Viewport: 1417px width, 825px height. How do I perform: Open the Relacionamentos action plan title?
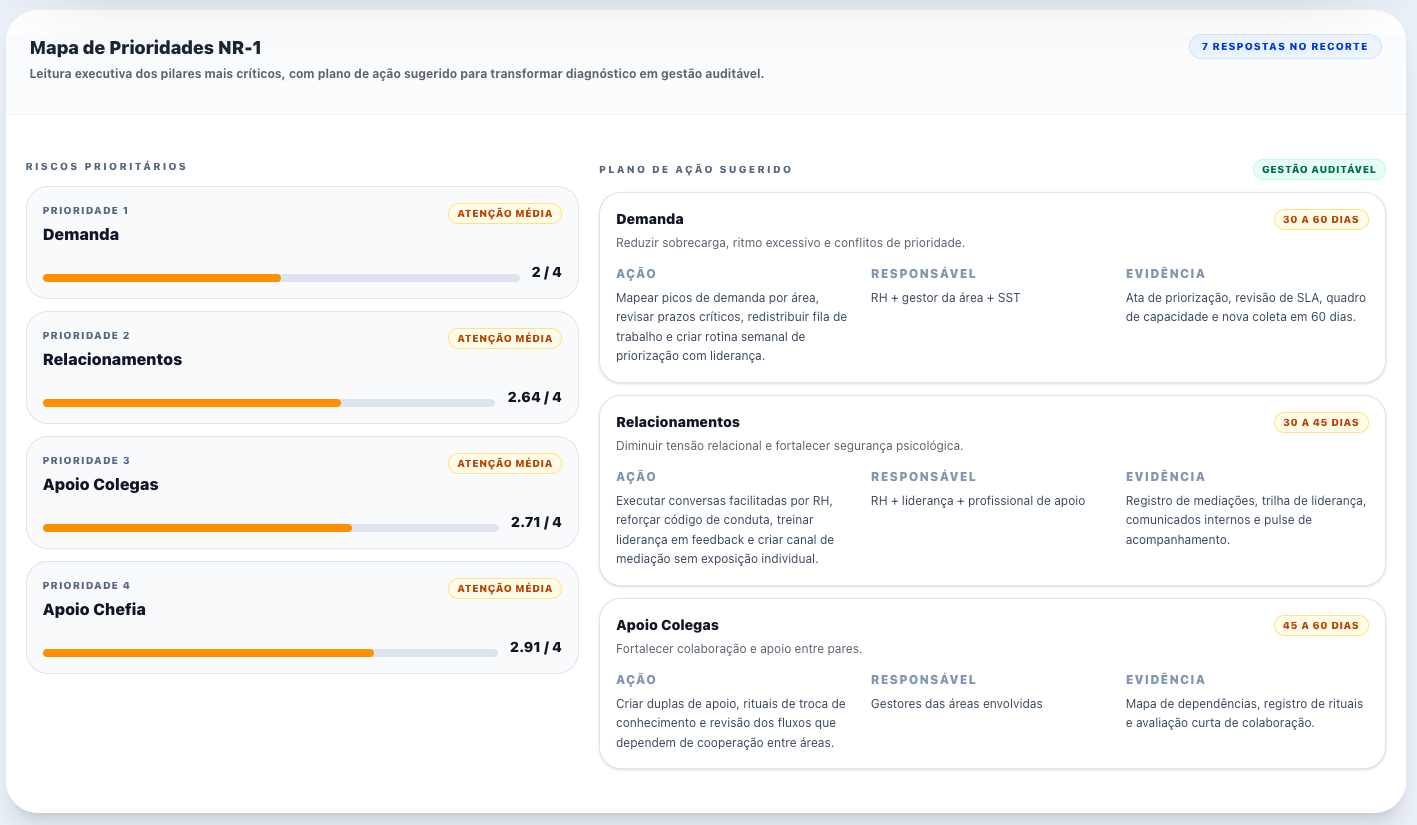click(678, 422)
